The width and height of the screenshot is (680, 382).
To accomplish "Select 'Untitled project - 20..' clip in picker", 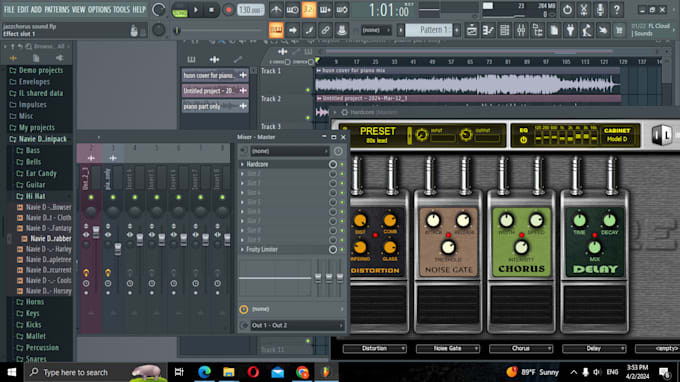I will pyautogui.click(x=215, y=91).
